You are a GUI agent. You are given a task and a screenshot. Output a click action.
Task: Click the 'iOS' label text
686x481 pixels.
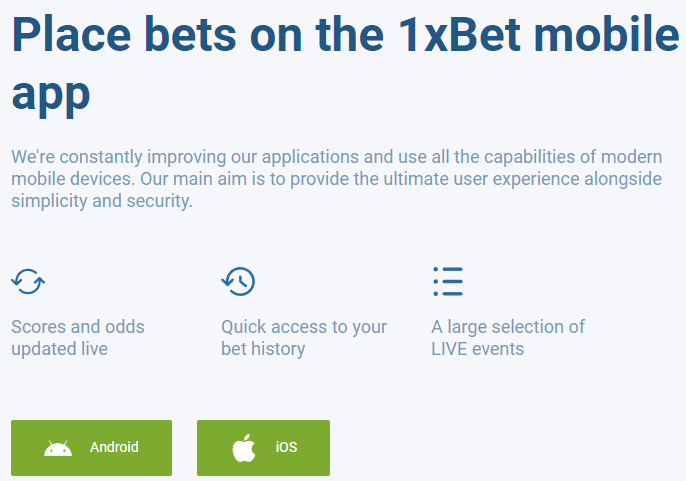[x=286, y=447]
